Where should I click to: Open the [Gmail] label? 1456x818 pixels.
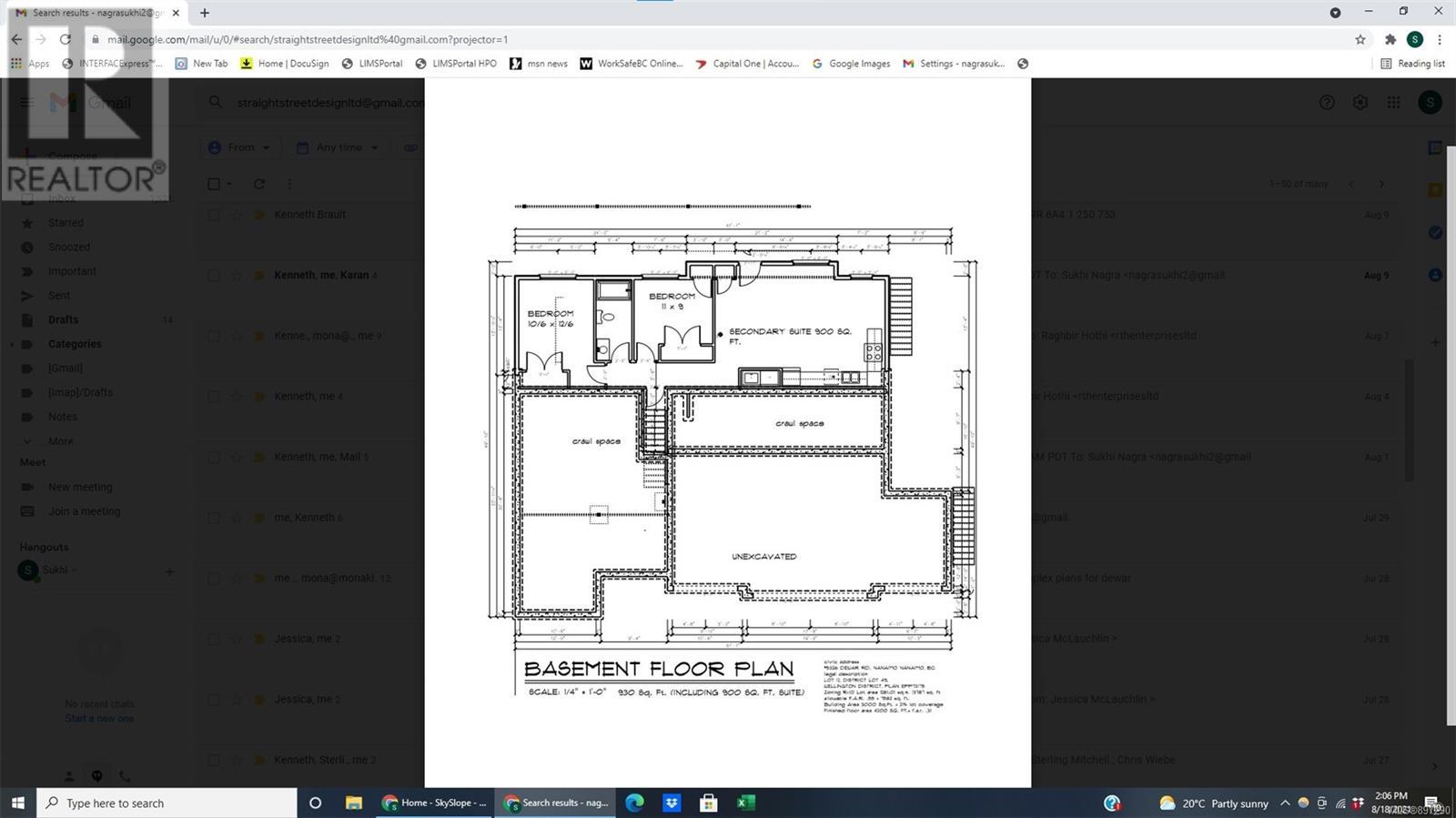[x=65, y=369]
